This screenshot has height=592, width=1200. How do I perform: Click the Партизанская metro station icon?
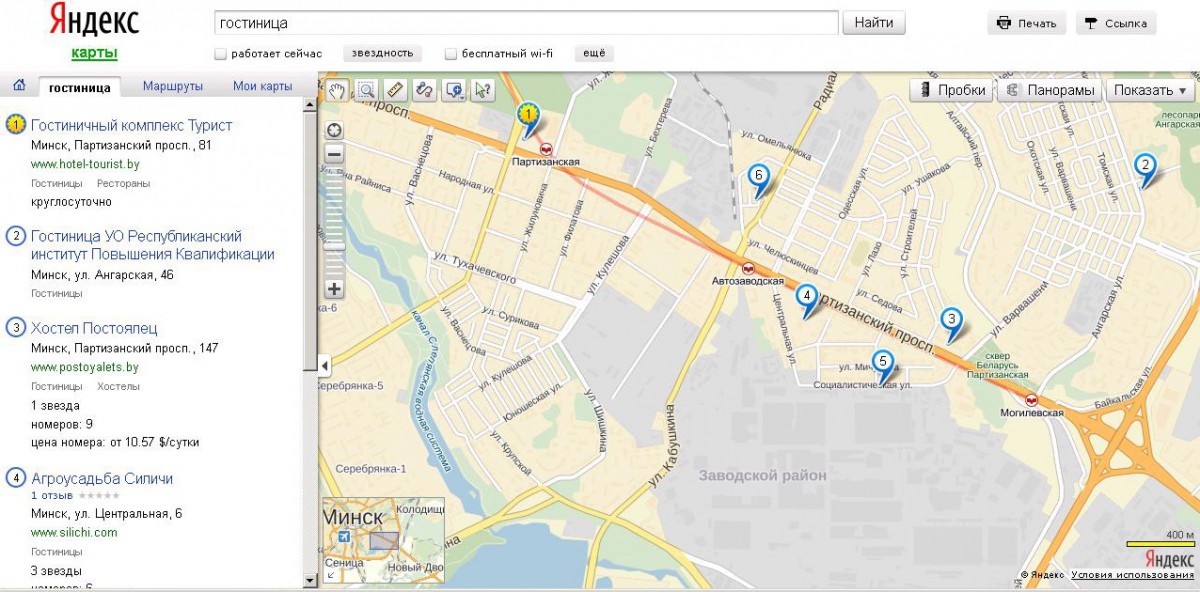pyautogui.click(x=546, y=148)
